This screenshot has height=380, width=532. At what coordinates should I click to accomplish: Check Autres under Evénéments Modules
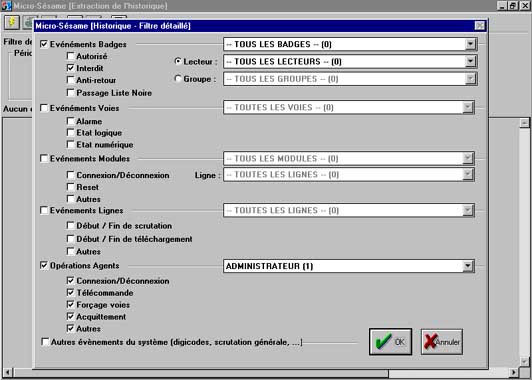click(71, 199)
